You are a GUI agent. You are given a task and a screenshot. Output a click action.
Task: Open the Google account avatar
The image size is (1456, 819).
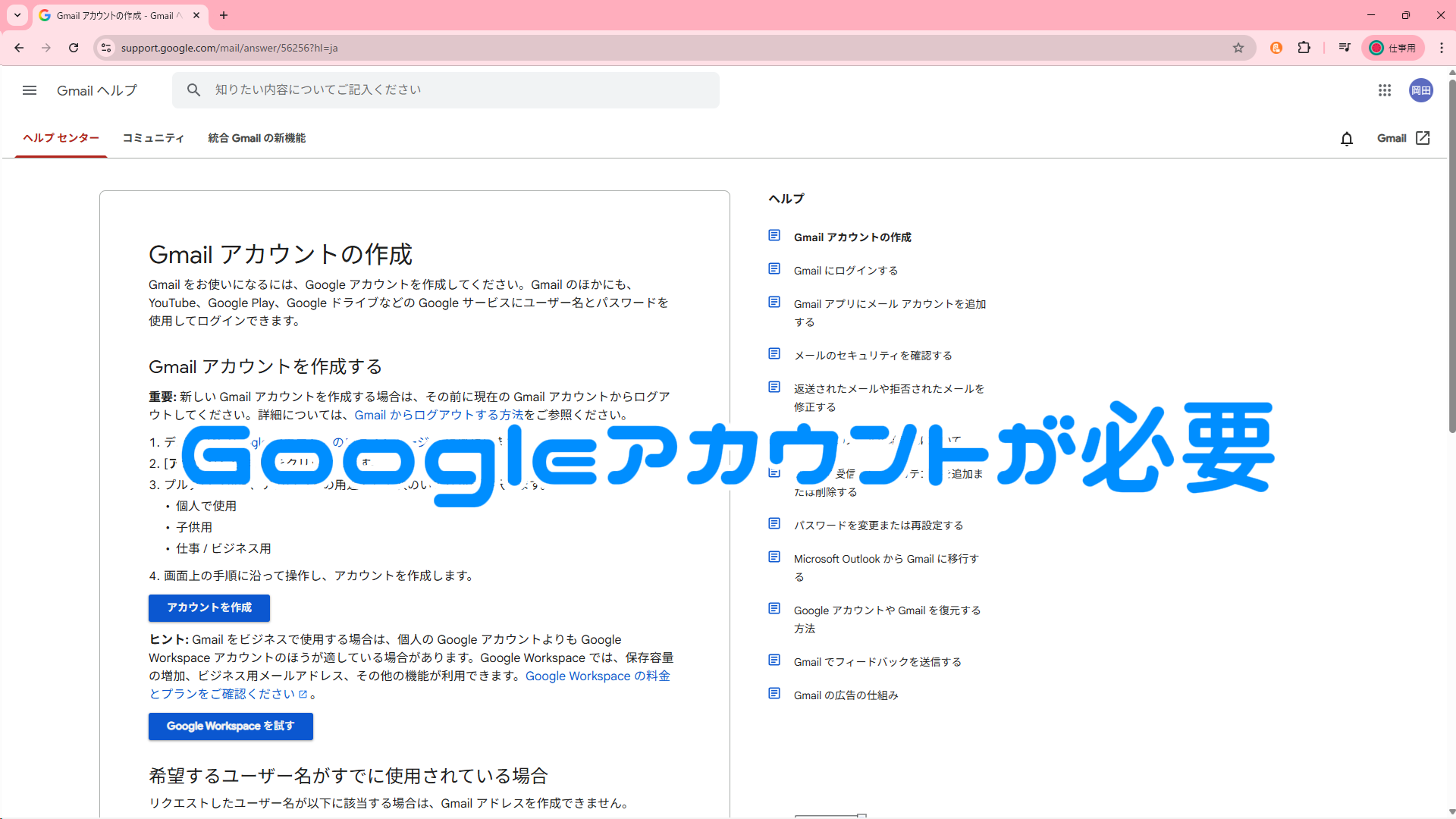(x=1421, y=90)
